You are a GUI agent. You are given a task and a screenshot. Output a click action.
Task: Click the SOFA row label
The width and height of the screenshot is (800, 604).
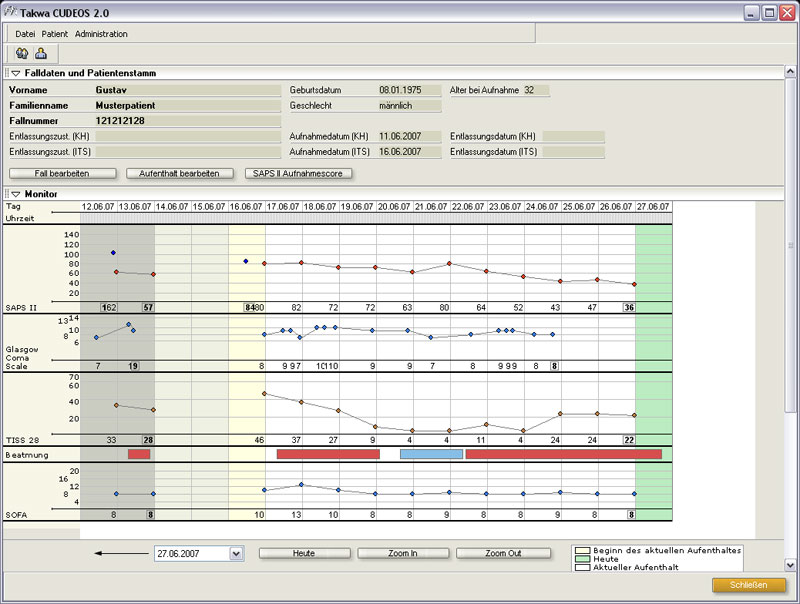[x=16, y=515]
